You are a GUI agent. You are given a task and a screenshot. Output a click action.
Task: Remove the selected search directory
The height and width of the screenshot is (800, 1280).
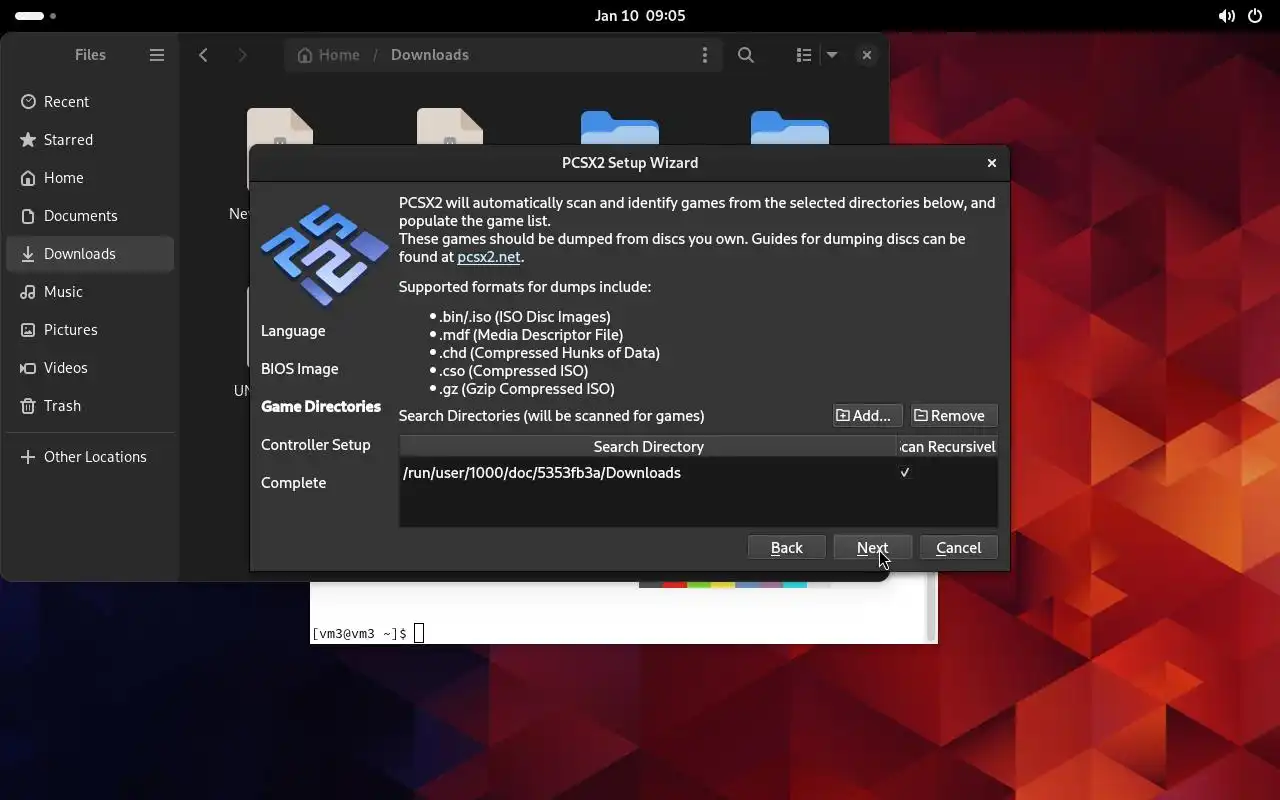coord(954,416)
